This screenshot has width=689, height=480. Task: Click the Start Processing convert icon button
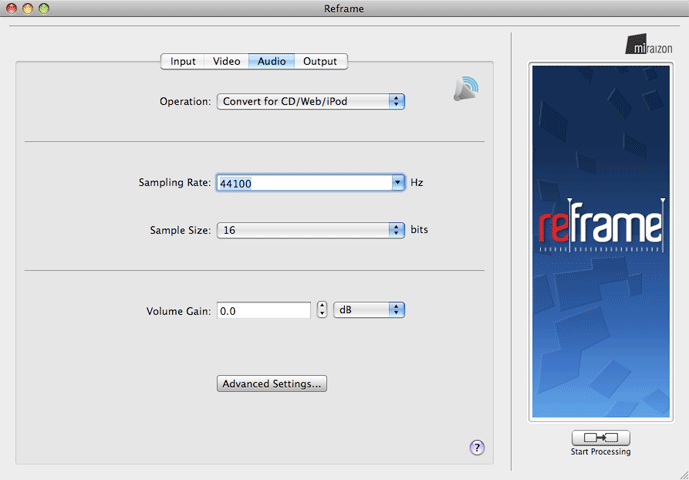pos(600,437)
